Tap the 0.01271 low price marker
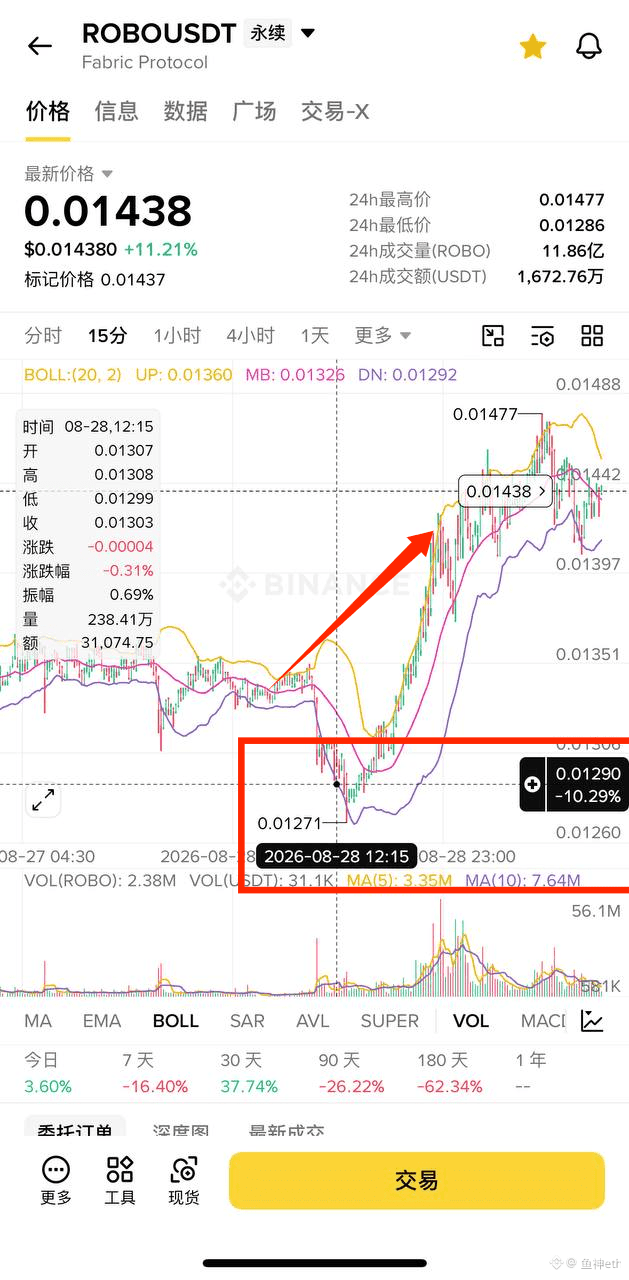Screen dimensions: 629x1280 click(x=290, y=824)
